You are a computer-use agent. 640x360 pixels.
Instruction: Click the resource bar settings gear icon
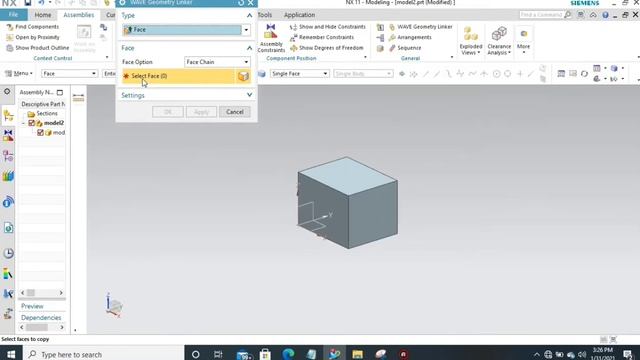click(x=7, y=91)
